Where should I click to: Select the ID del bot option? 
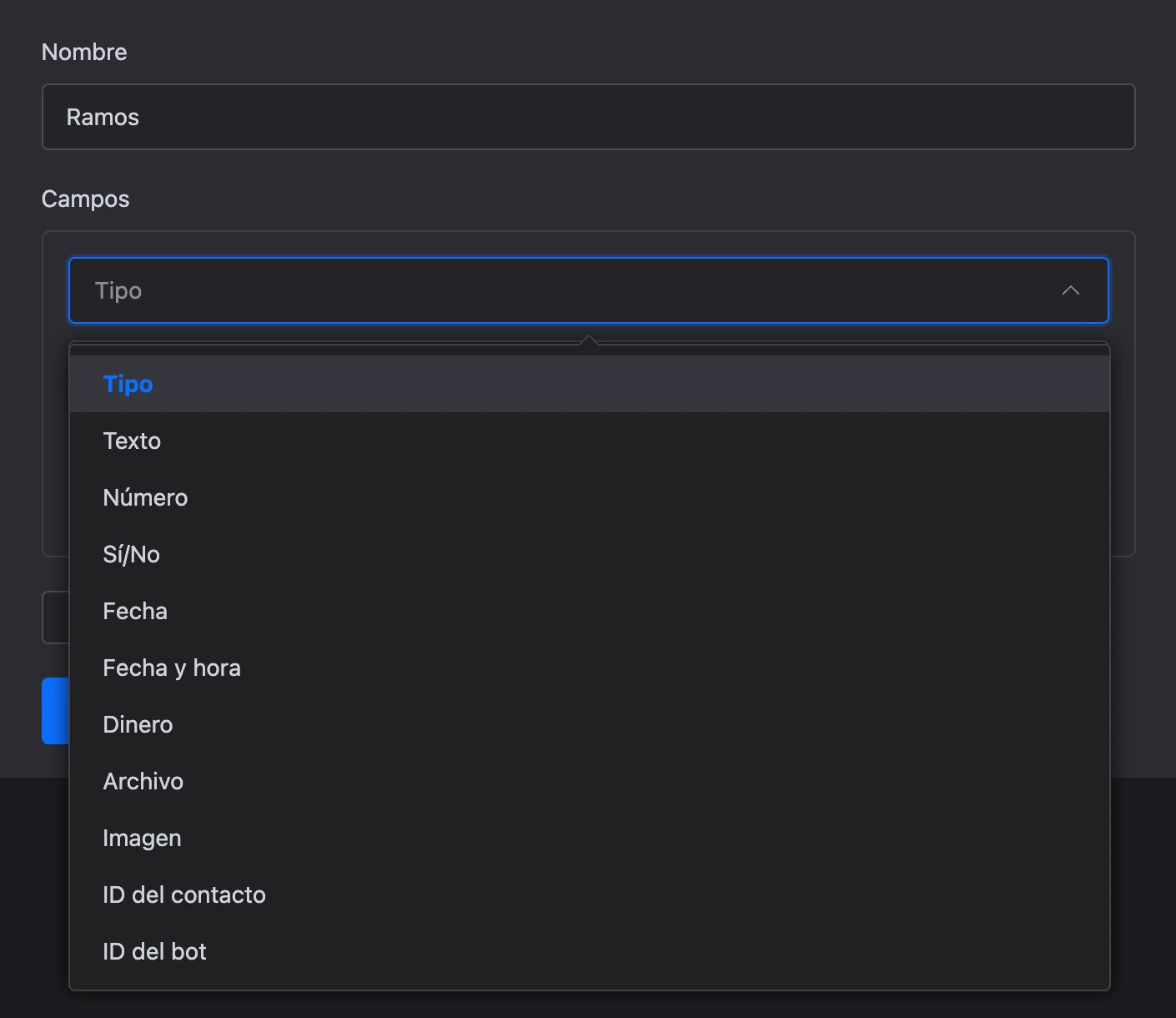coord(589,951)
